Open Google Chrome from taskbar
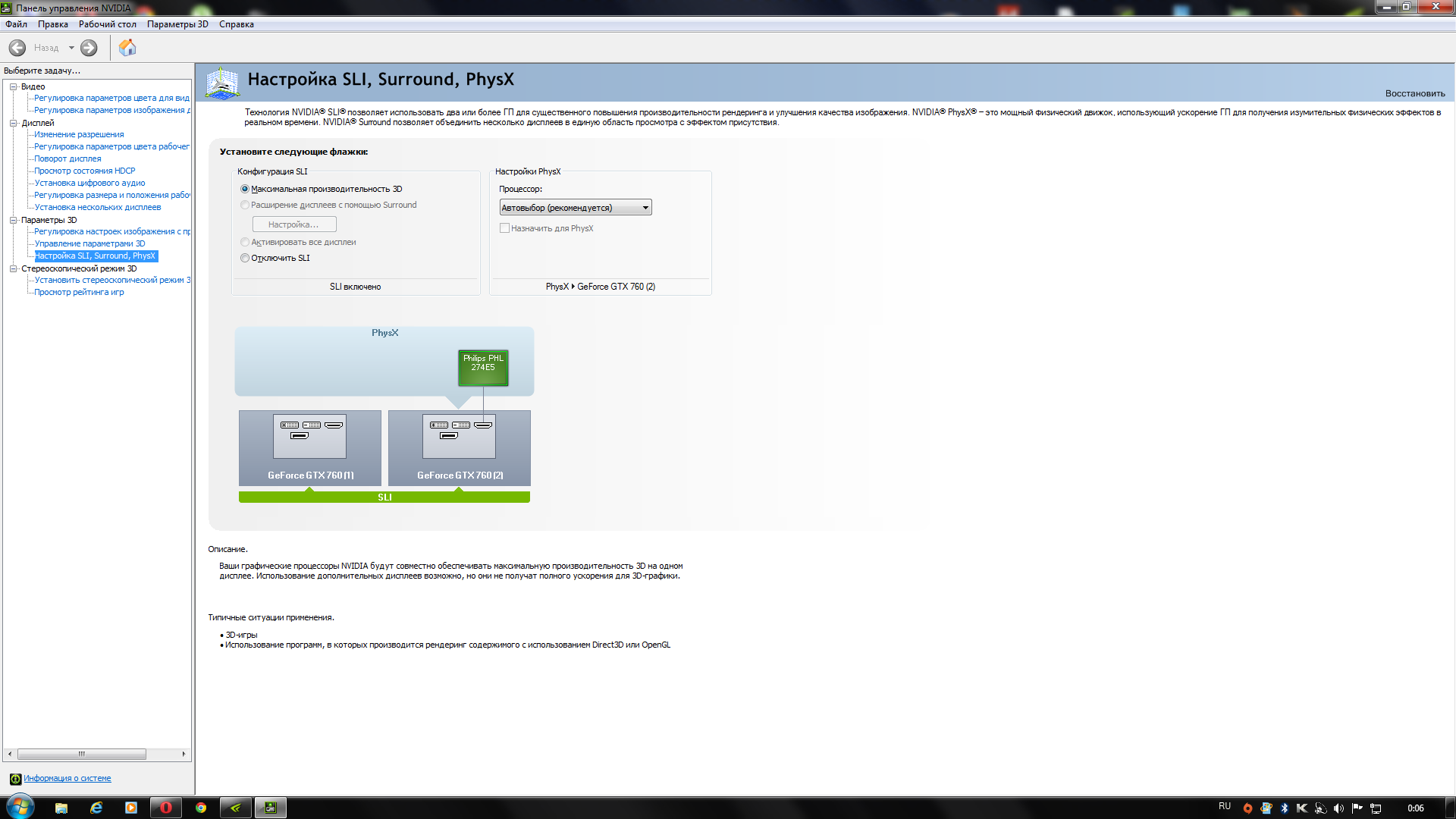Viewport: 1456px width, 819px height. 201,808
